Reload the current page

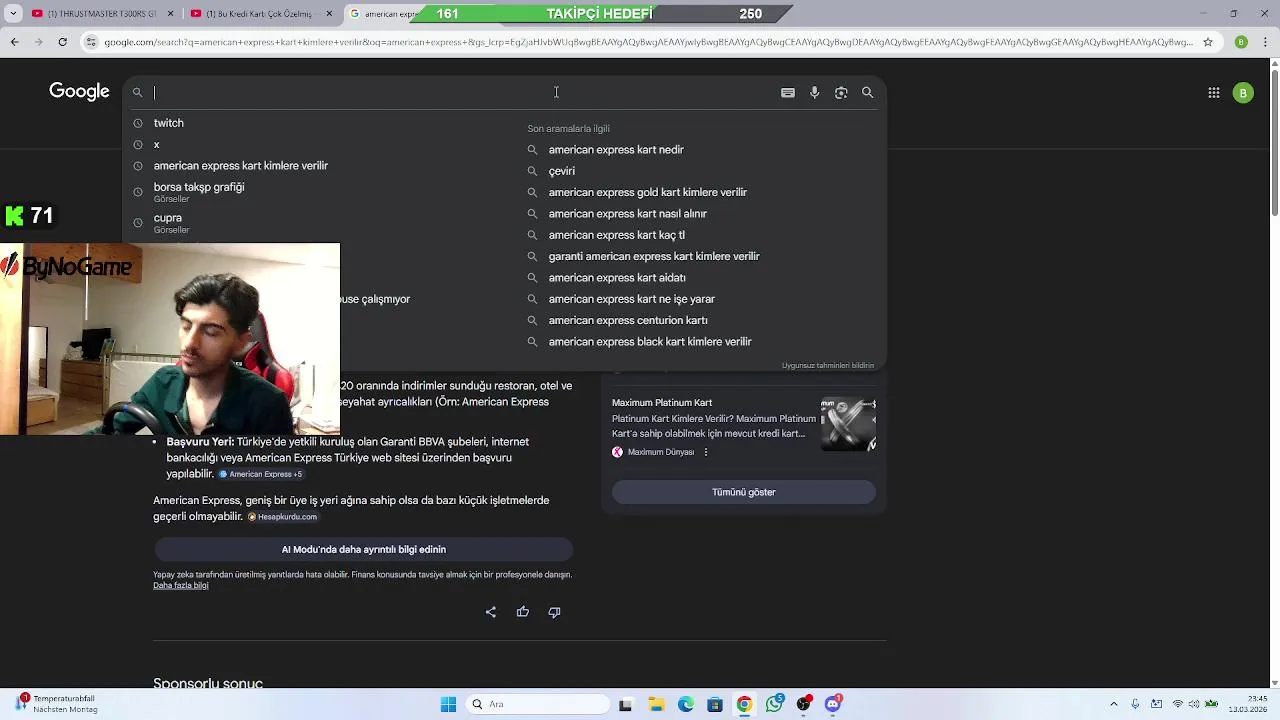pos(62,42)
